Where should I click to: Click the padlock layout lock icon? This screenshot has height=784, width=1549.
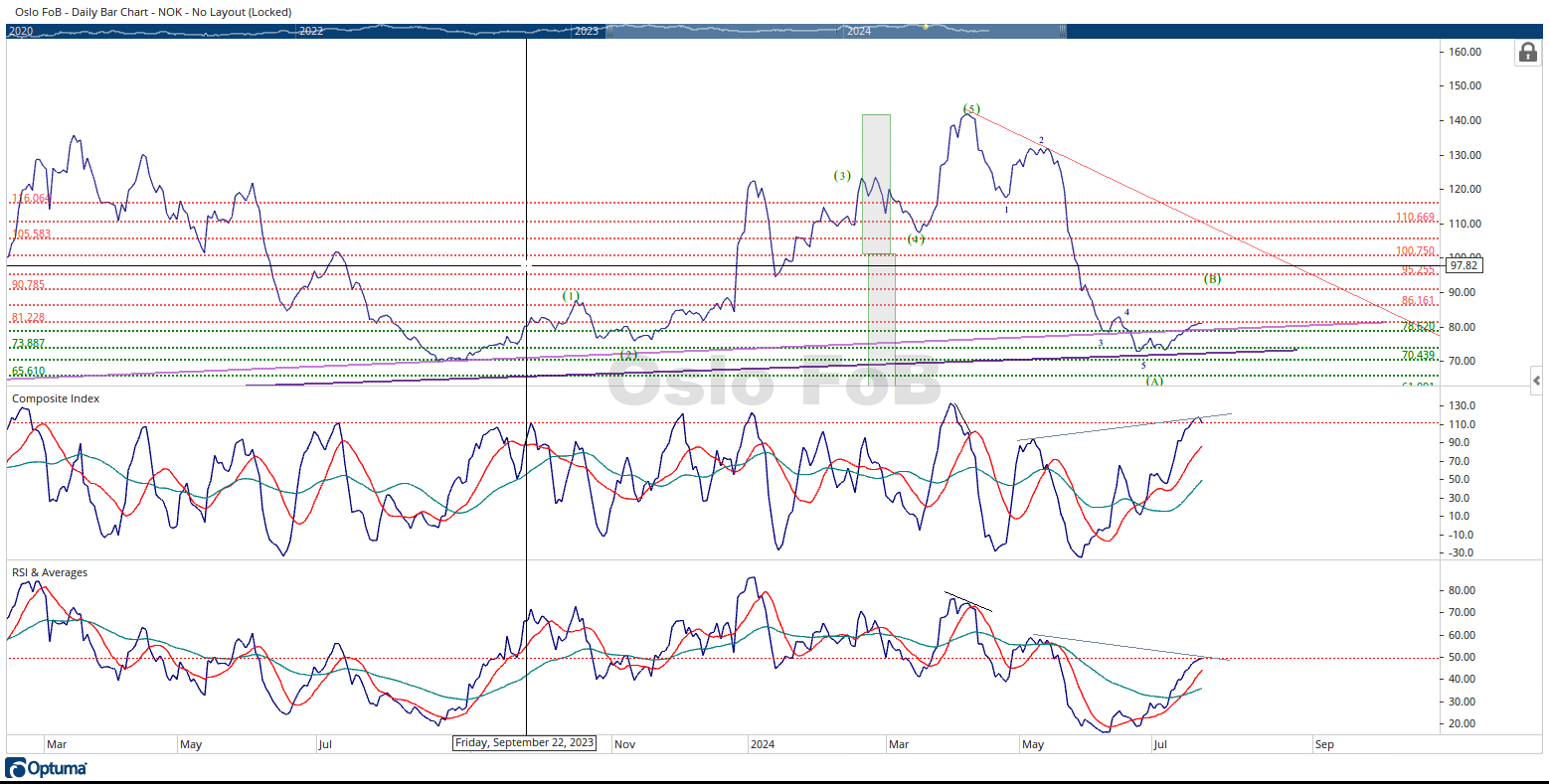tap(1527, 53)
